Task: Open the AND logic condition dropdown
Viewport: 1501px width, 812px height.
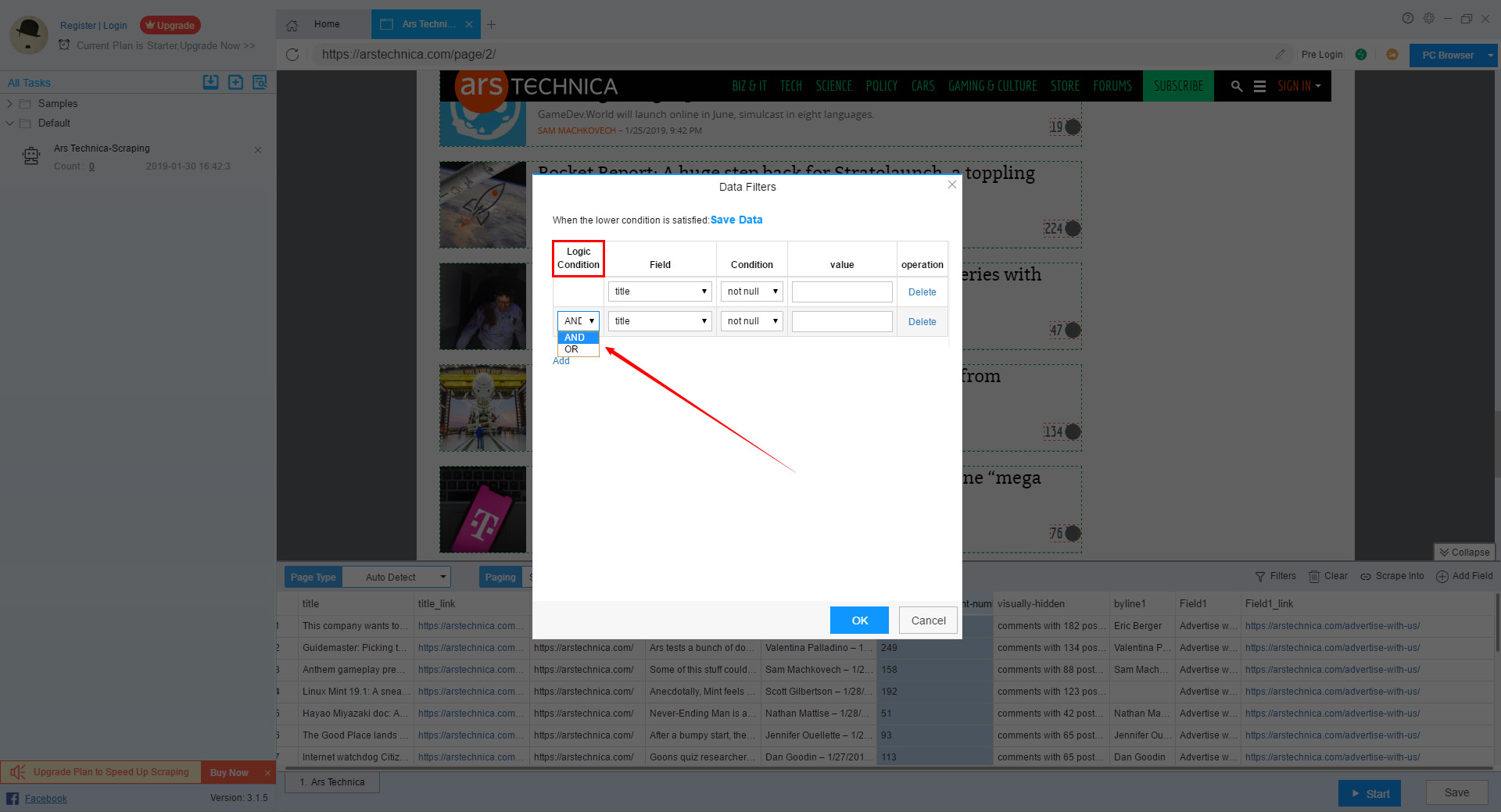Action: pyautogui.click(x=579, y=321)
